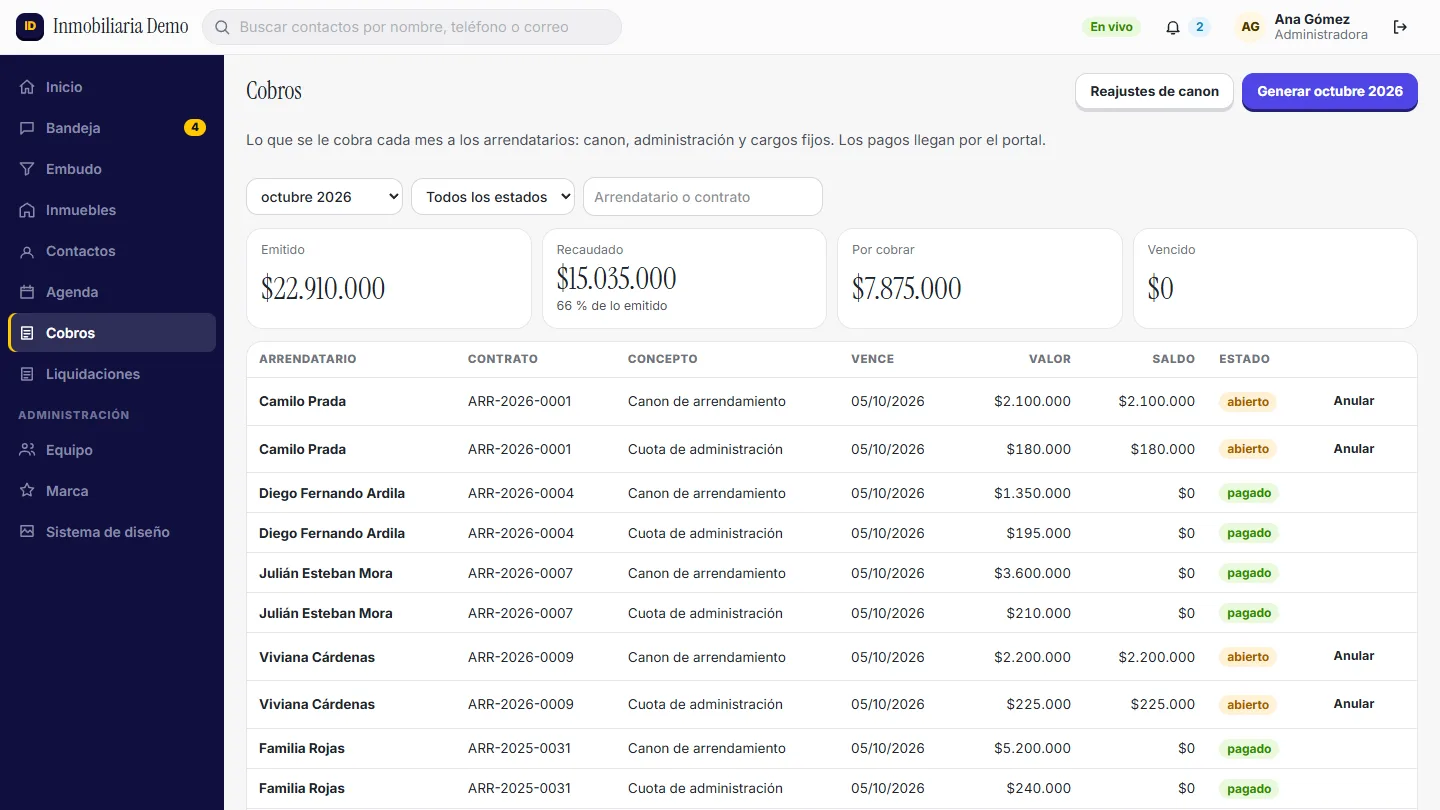1440x810 pixels.
Task: Click the Contactos person icon in sidebar
Action: (27, 251)
